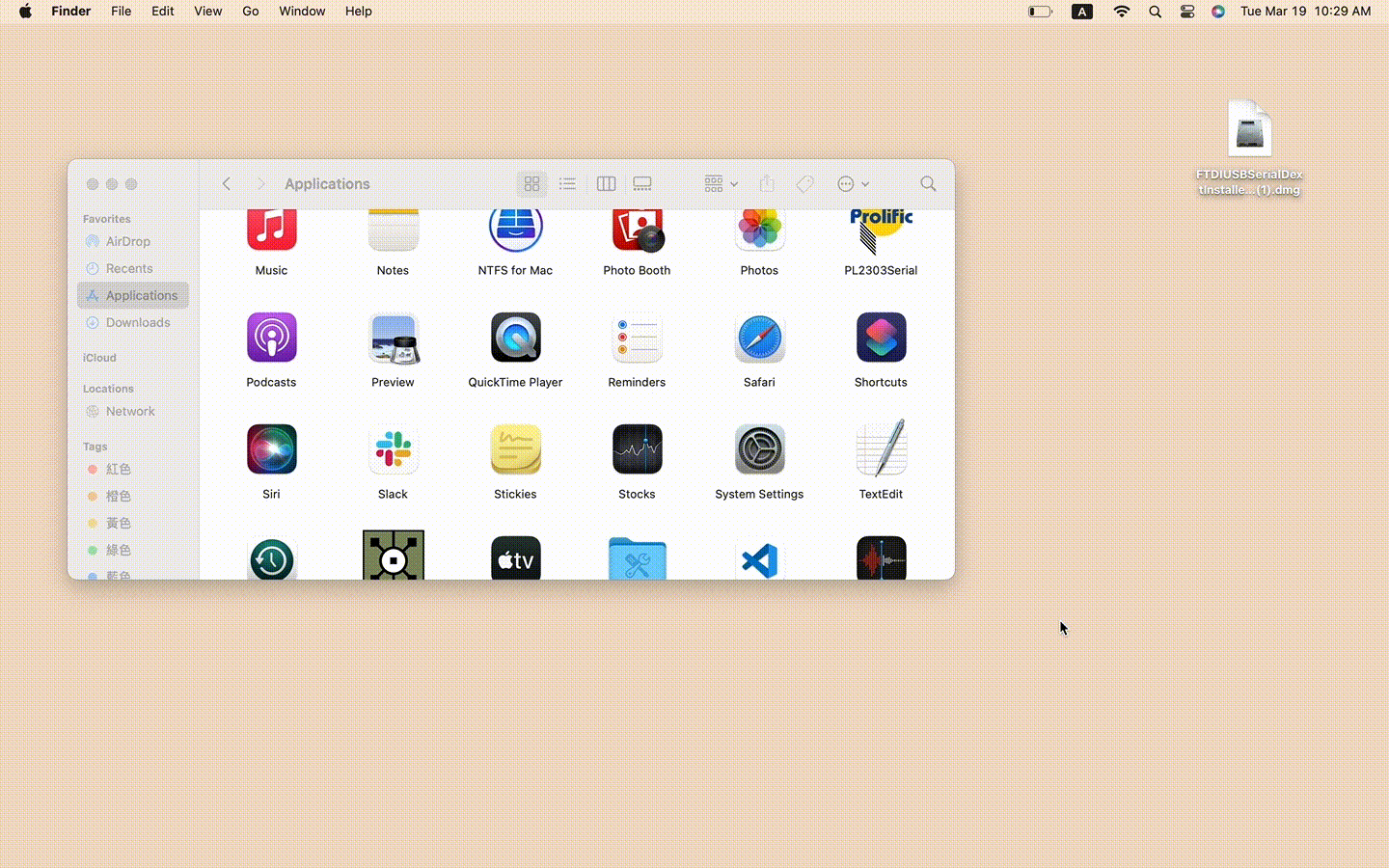Go back with the left chevron
This screenshot has width=1389, height=868.
coord(227,183)
